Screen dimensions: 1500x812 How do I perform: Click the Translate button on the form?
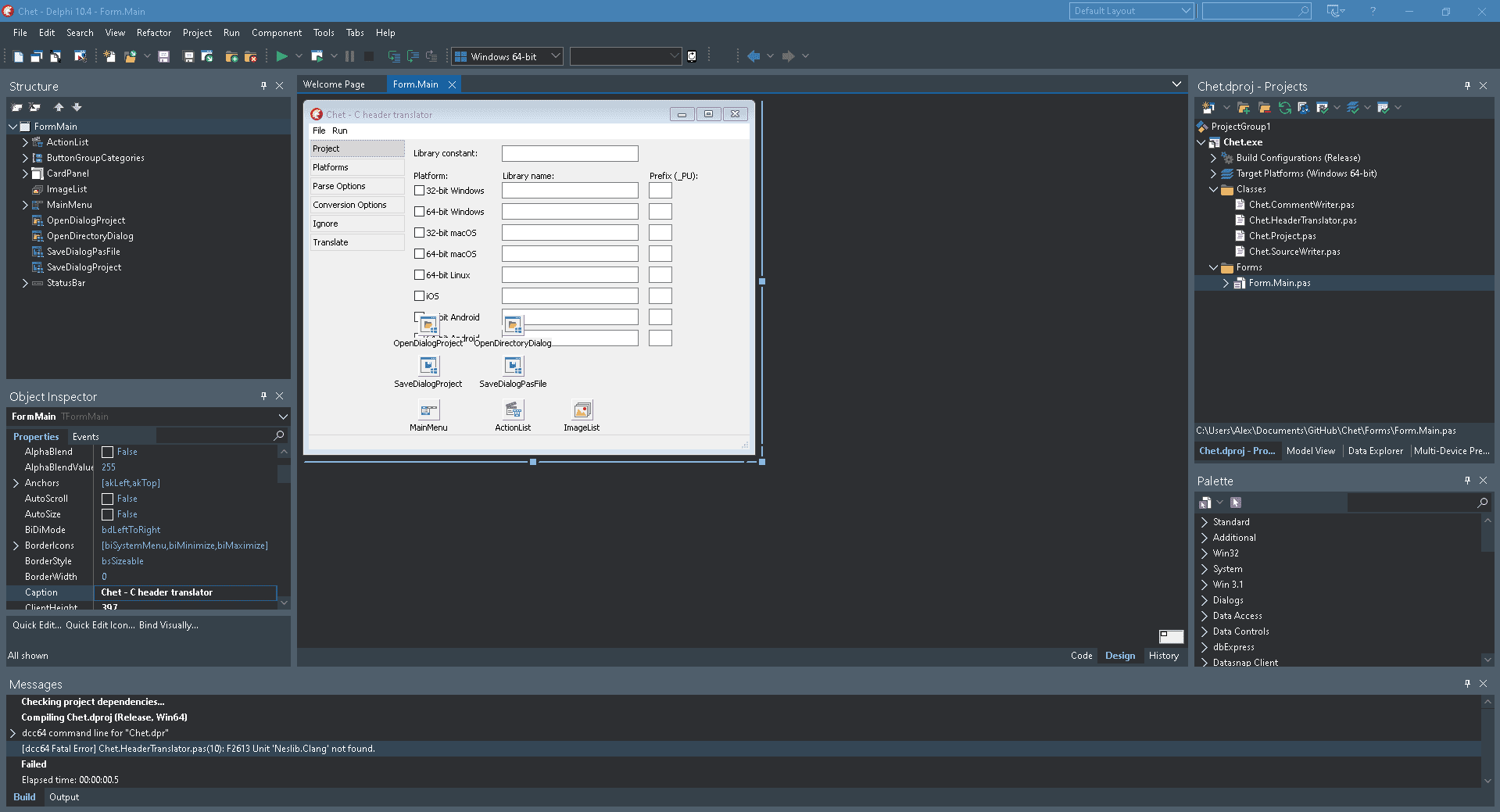tap(357, 242)
